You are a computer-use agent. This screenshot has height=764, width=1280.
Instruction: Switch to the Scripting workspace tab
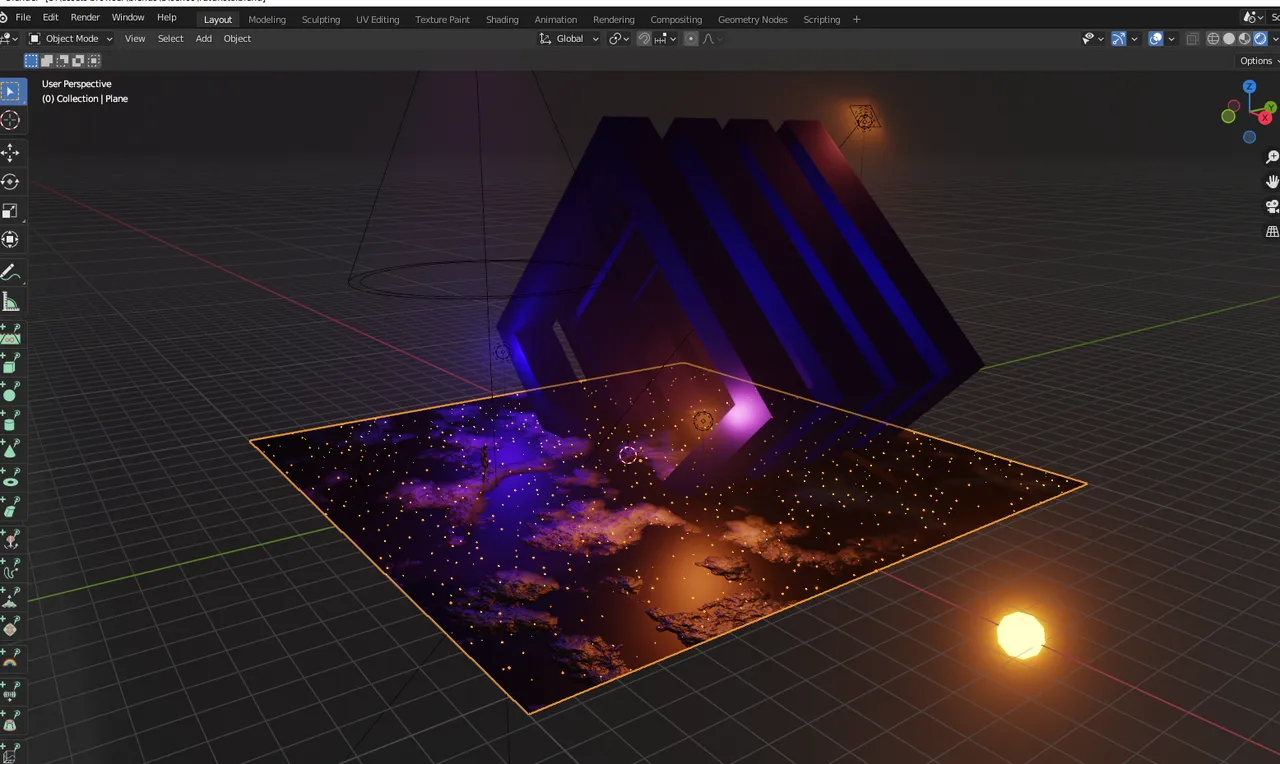[822, 19]
